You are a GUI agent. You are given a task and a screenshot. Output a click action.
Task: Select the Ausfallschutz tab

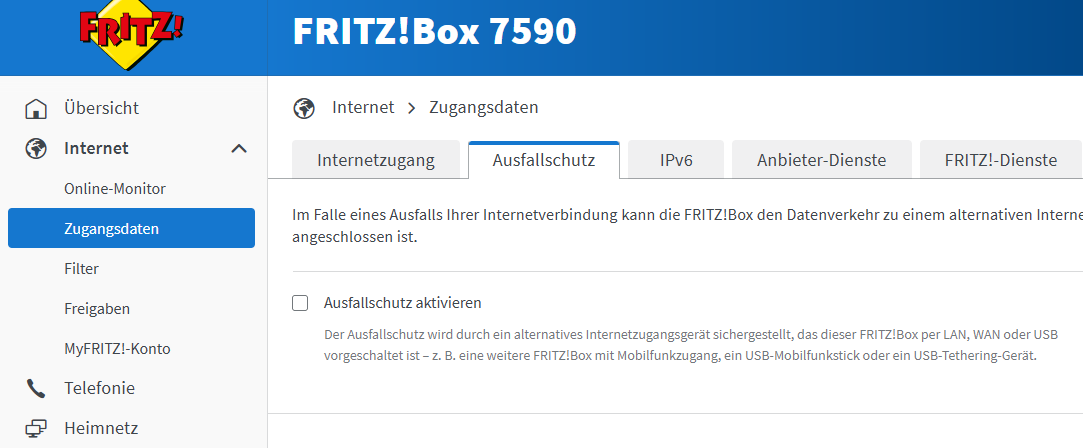pos(544,160)
